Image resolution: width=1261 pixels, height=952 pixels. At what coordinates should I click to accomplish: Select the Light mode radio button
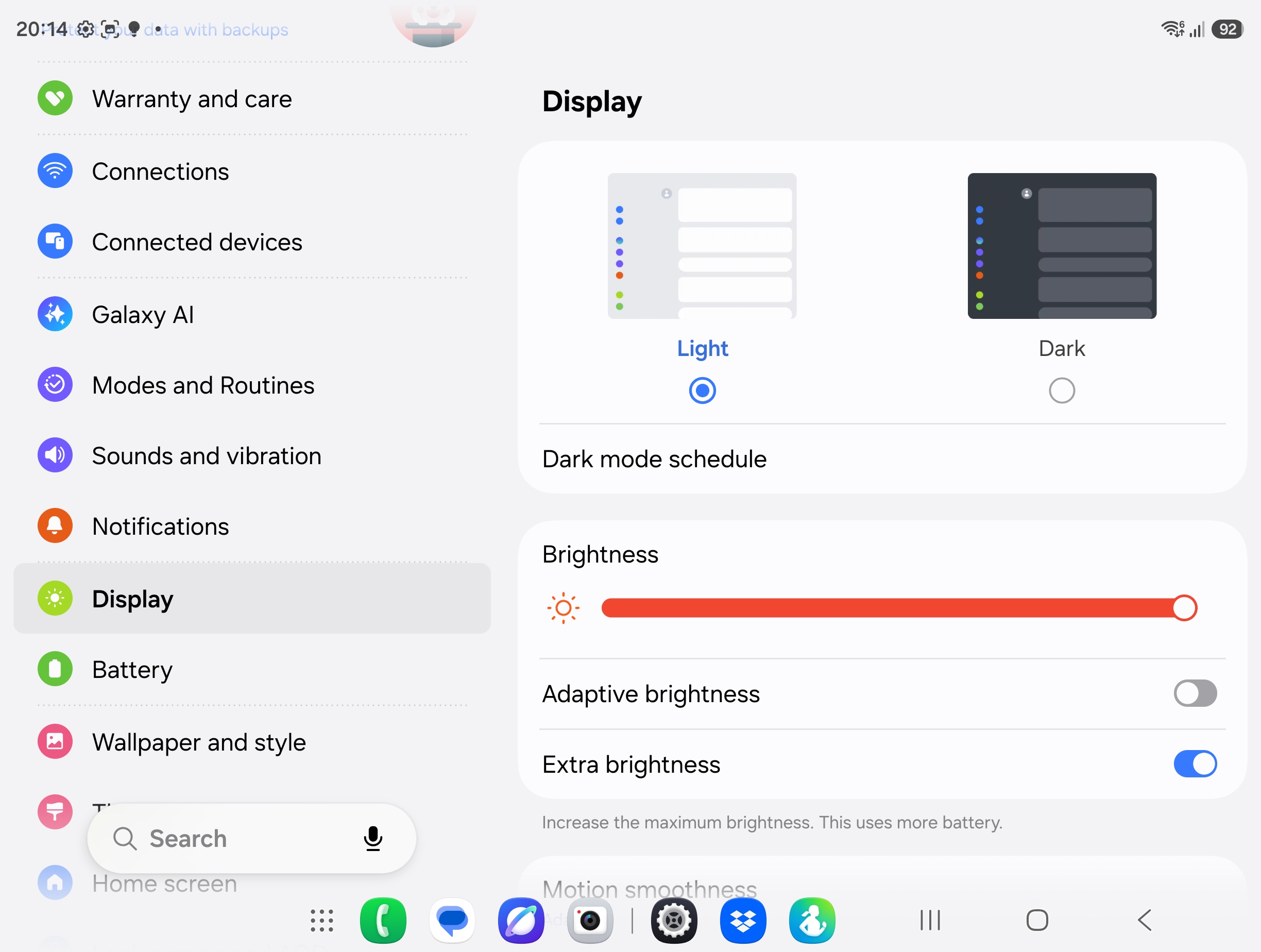click(702, 390)
